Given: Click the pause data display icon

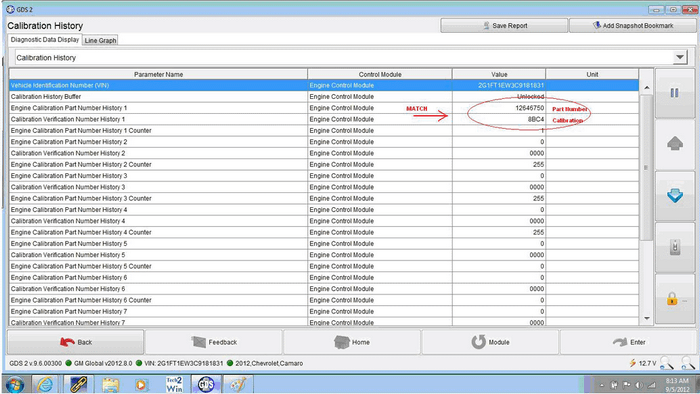Looking at the screenshot, I should 675,93.
